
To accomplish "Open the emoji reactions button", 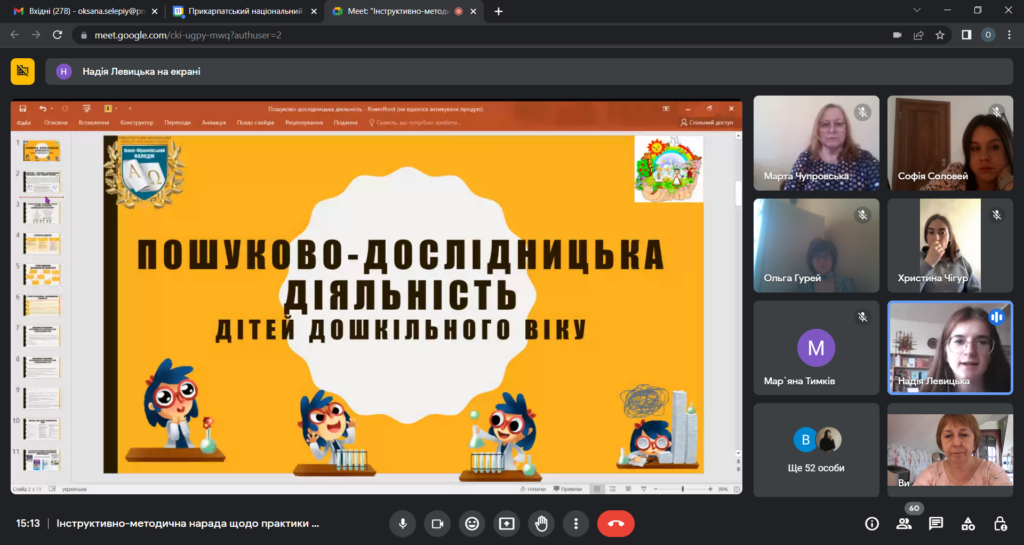I will (472, 523).
